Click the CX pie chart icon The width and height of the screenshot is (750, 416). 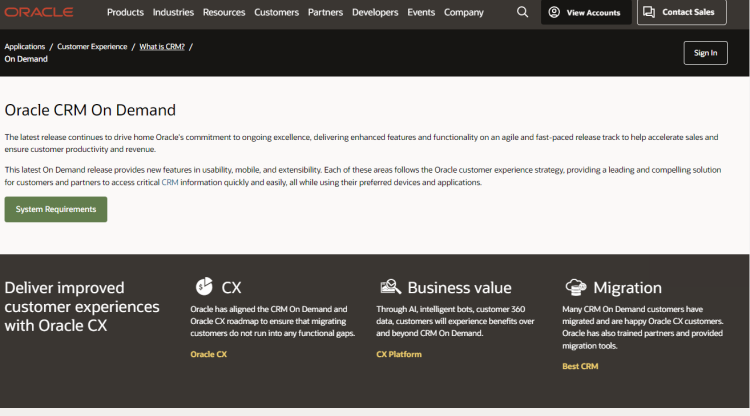(204, 286)
